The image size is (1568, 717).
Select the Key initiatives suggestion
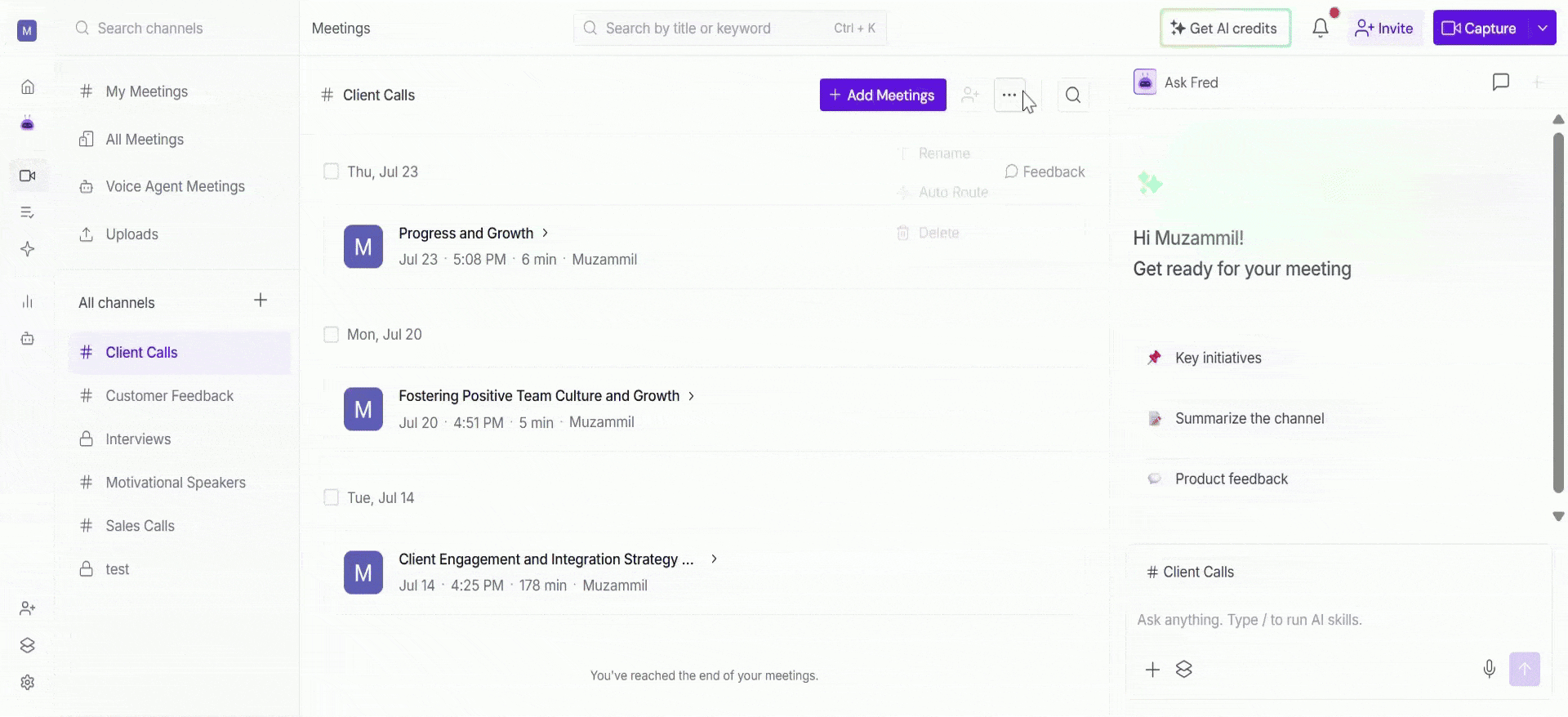pos(1205,358)
